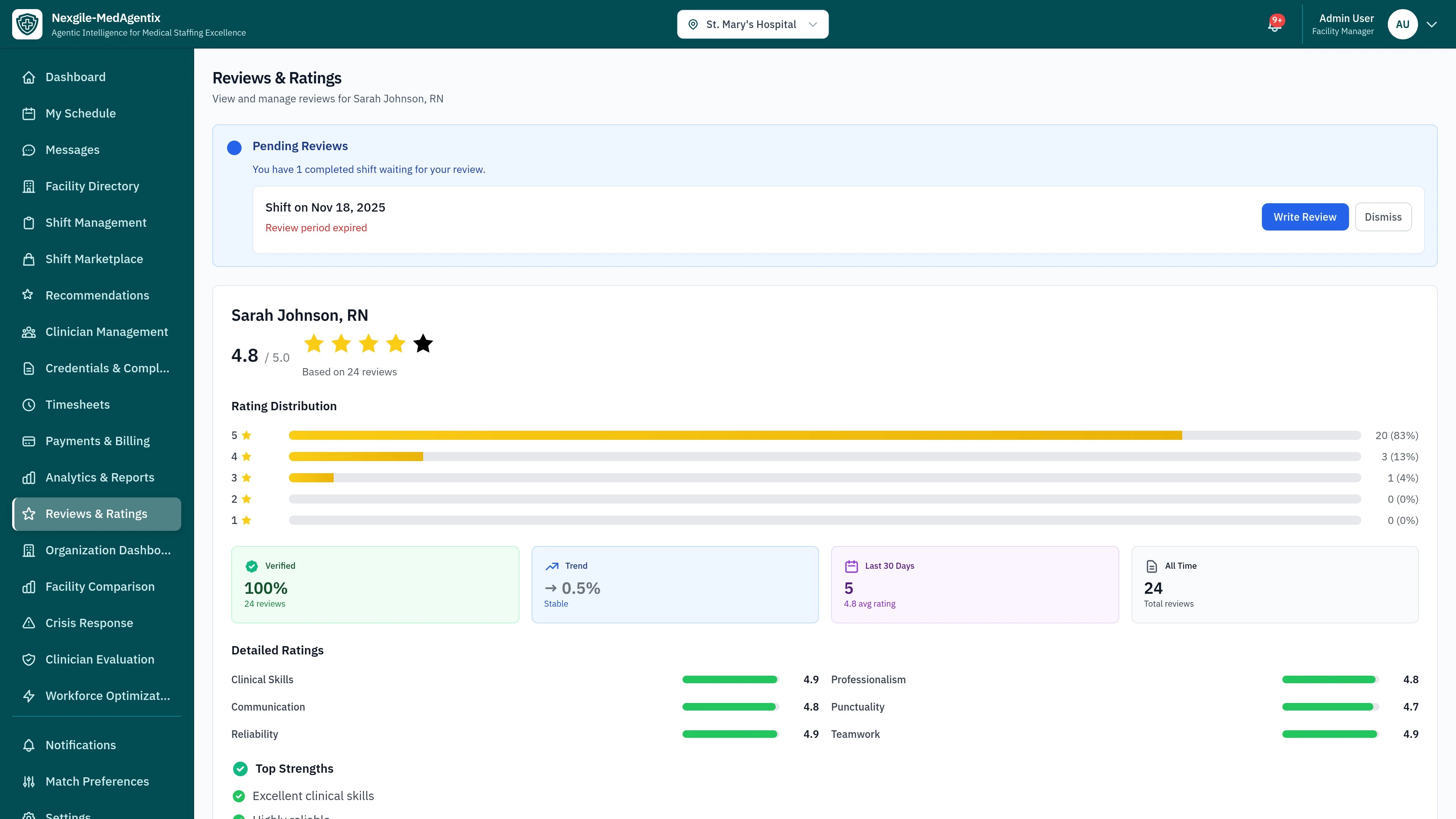The height and width of the screenshot is (819, 1456).
Task: Click the Write Review button
Action: [1305, 217]
